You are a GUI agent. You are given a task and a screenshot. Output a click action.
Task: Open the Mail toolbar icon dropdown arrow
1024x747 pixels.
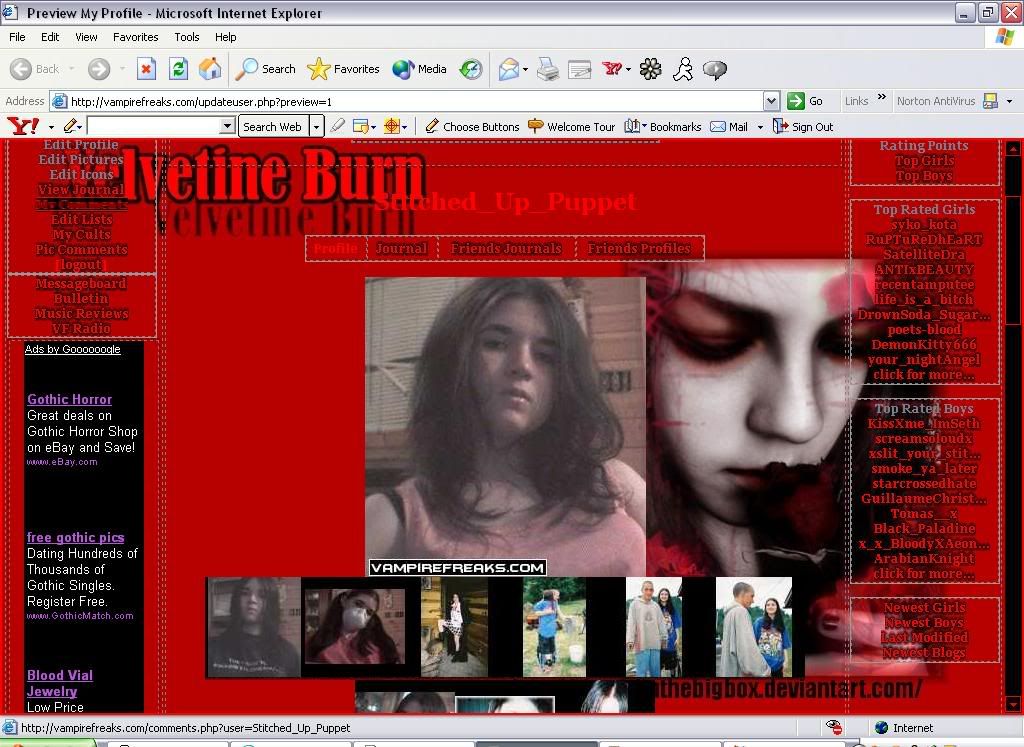pos(525,69)
